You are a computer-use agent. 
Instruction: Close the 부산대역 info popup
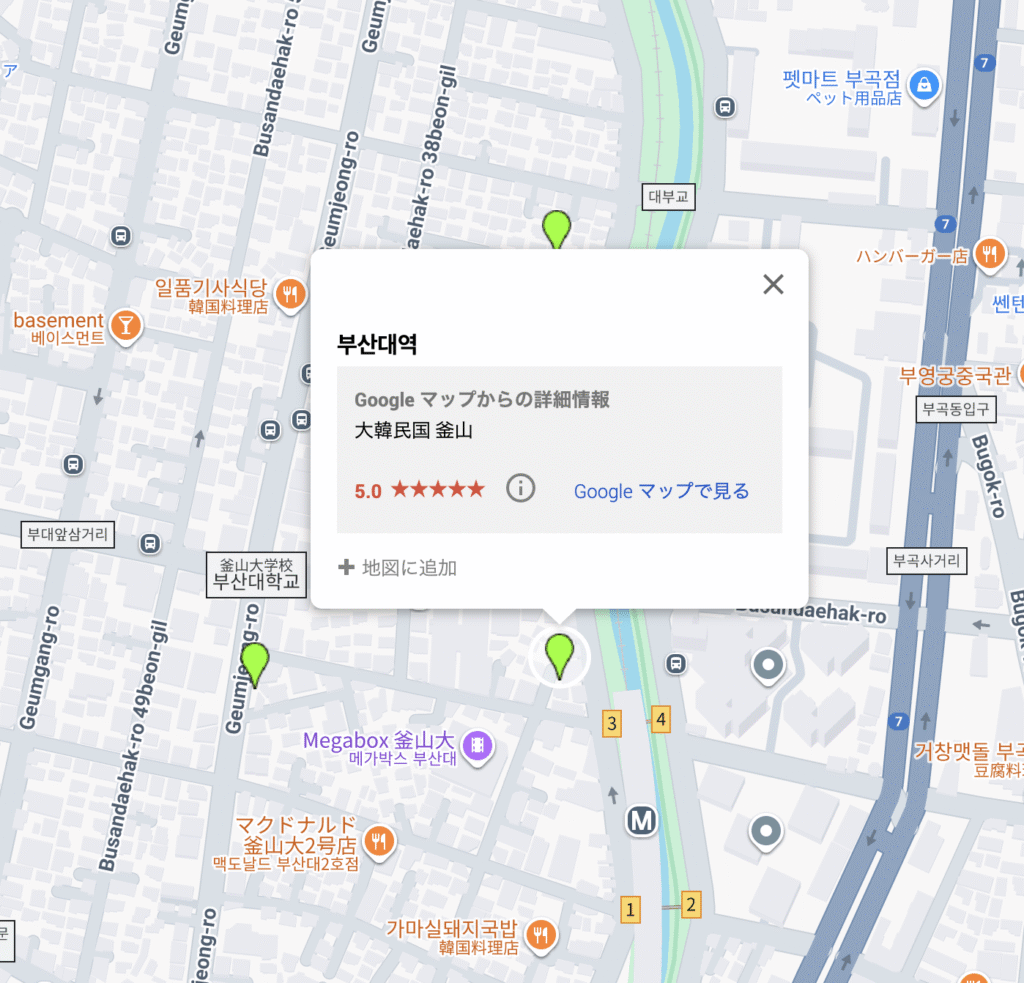coord(773,284)
